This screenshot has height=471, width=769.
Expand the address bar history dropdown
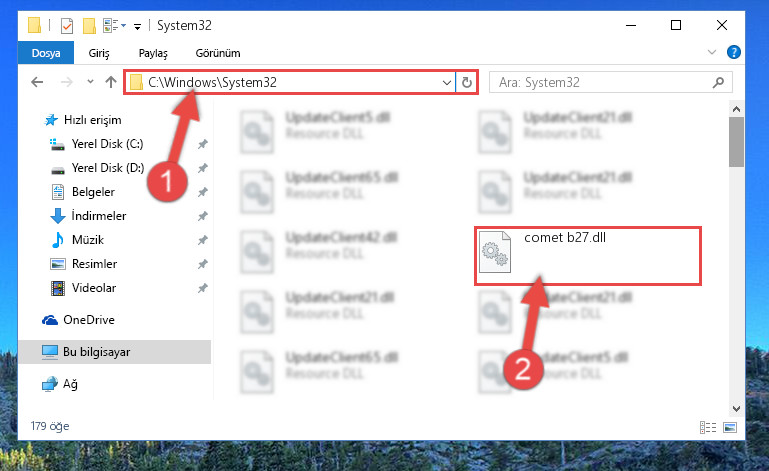(447, 82)
